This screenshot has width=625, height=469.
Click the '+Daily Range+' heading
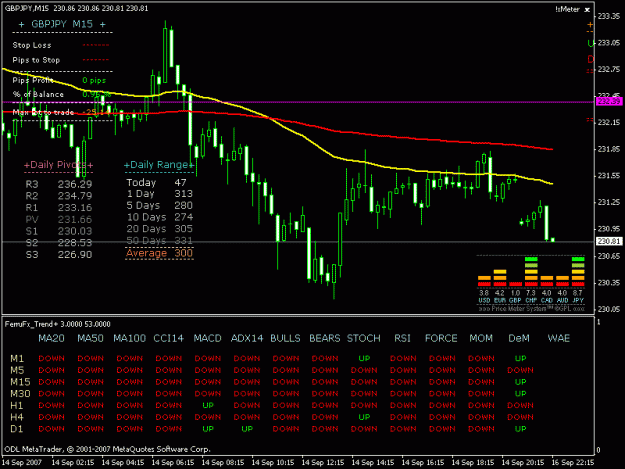(159, 165)
